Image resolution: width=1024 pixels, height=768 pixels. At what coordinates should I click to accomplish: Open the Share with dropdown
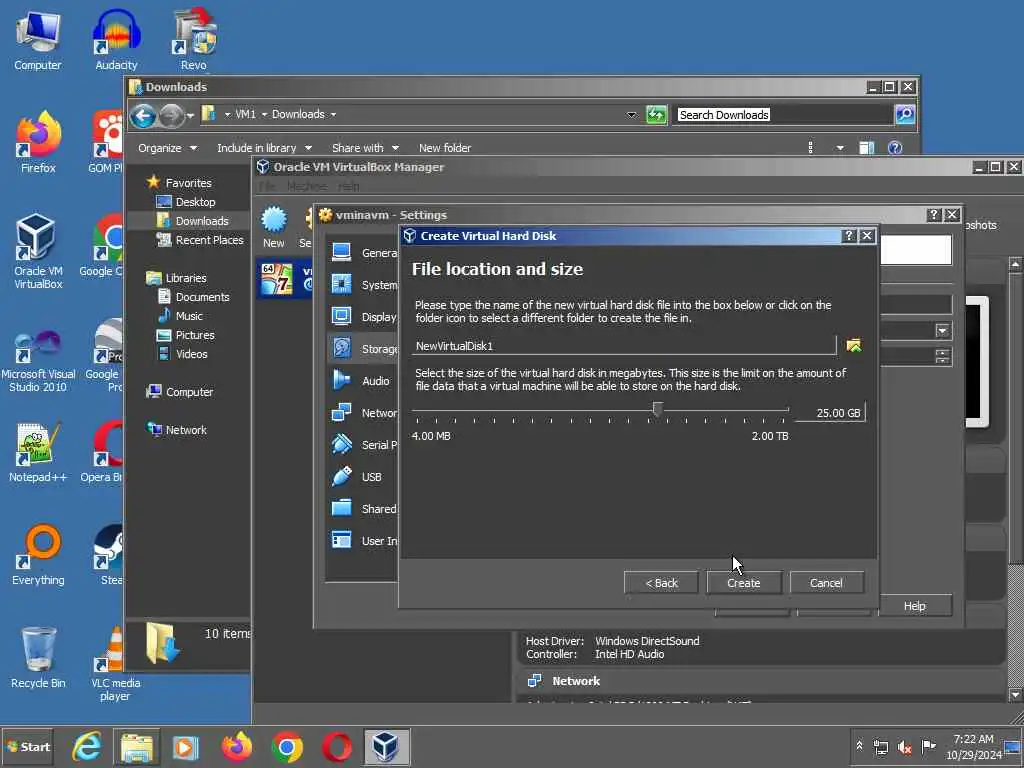[365, 148]
